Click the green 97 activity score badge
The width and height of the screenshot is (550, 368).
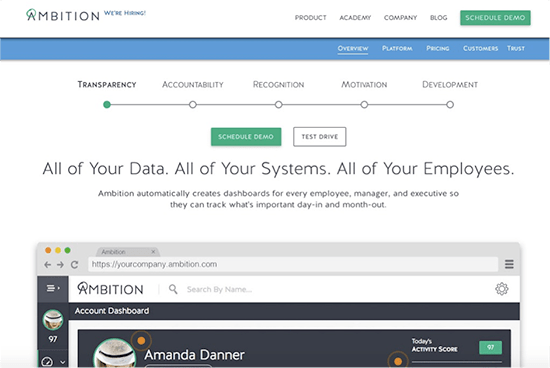coord(490,347)
